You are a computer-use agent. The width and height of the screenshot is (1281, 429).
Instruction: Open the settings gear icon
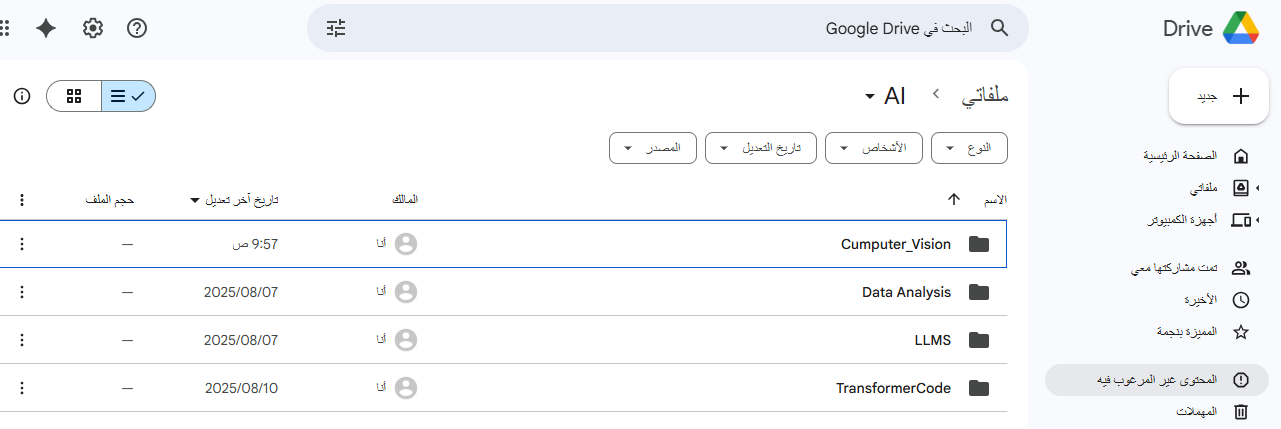93,28
